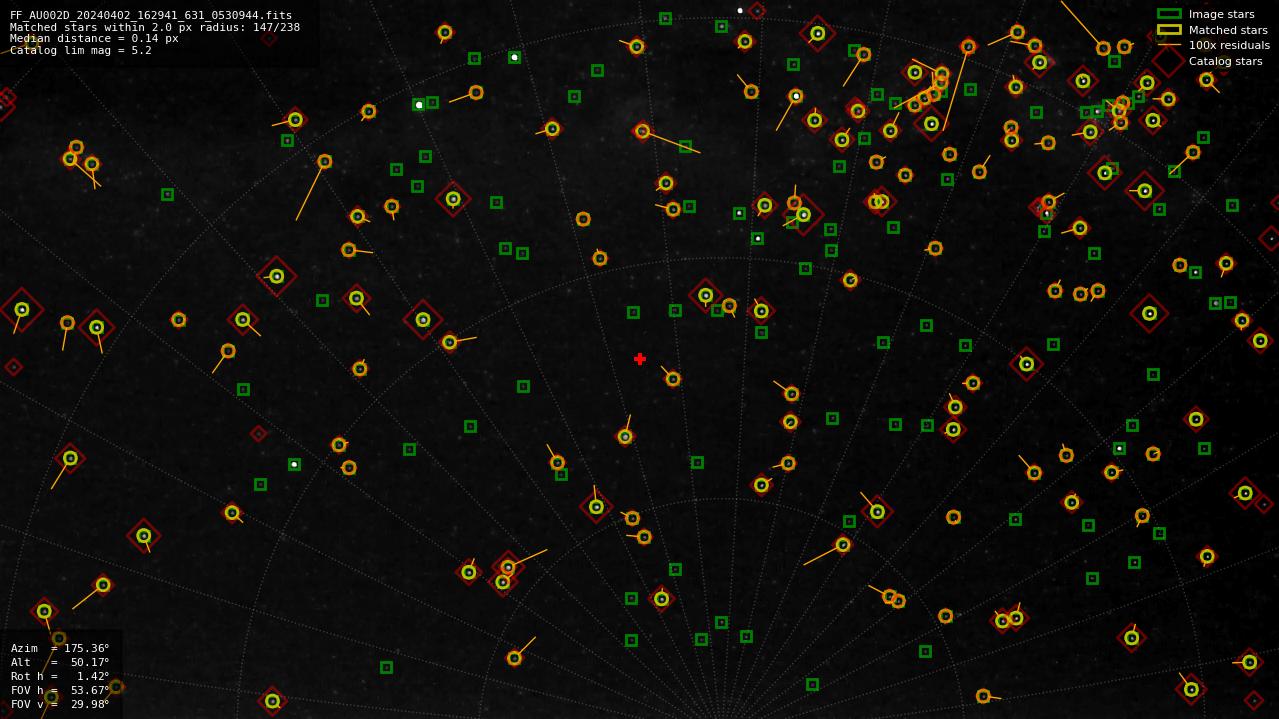
Task: Click the 'Catalog lim mag = 5.2' text
Action: click(81, 50)
